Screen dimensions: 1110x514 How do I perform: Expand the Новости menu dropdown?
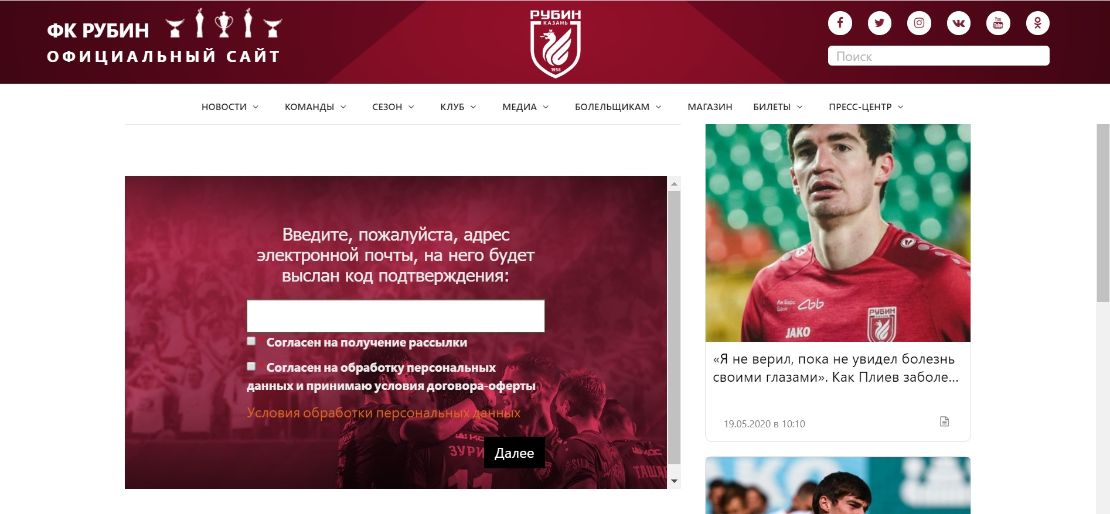[230, 107]
